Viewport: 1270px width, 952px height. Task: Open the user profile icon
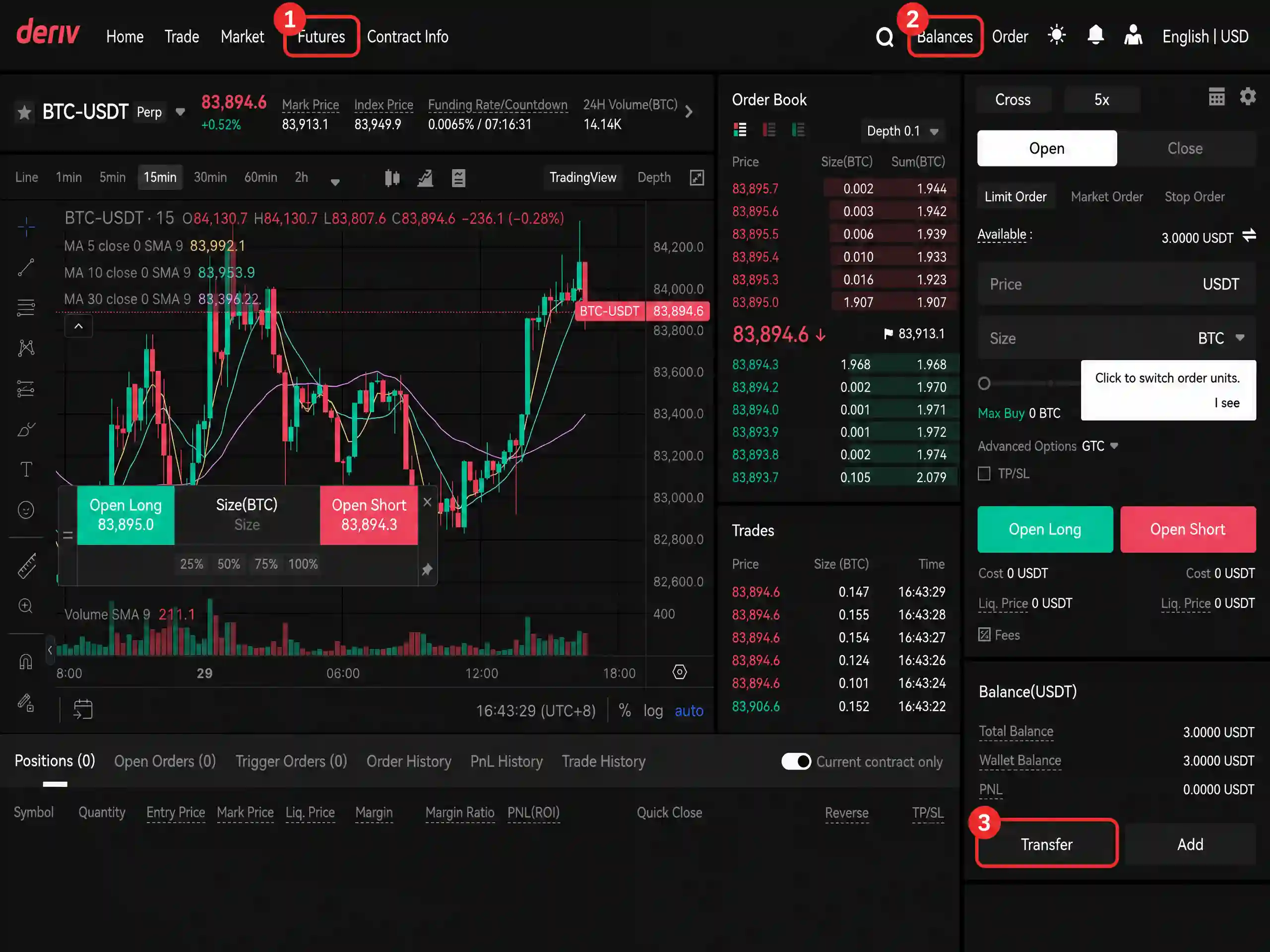pos(1133,36)
